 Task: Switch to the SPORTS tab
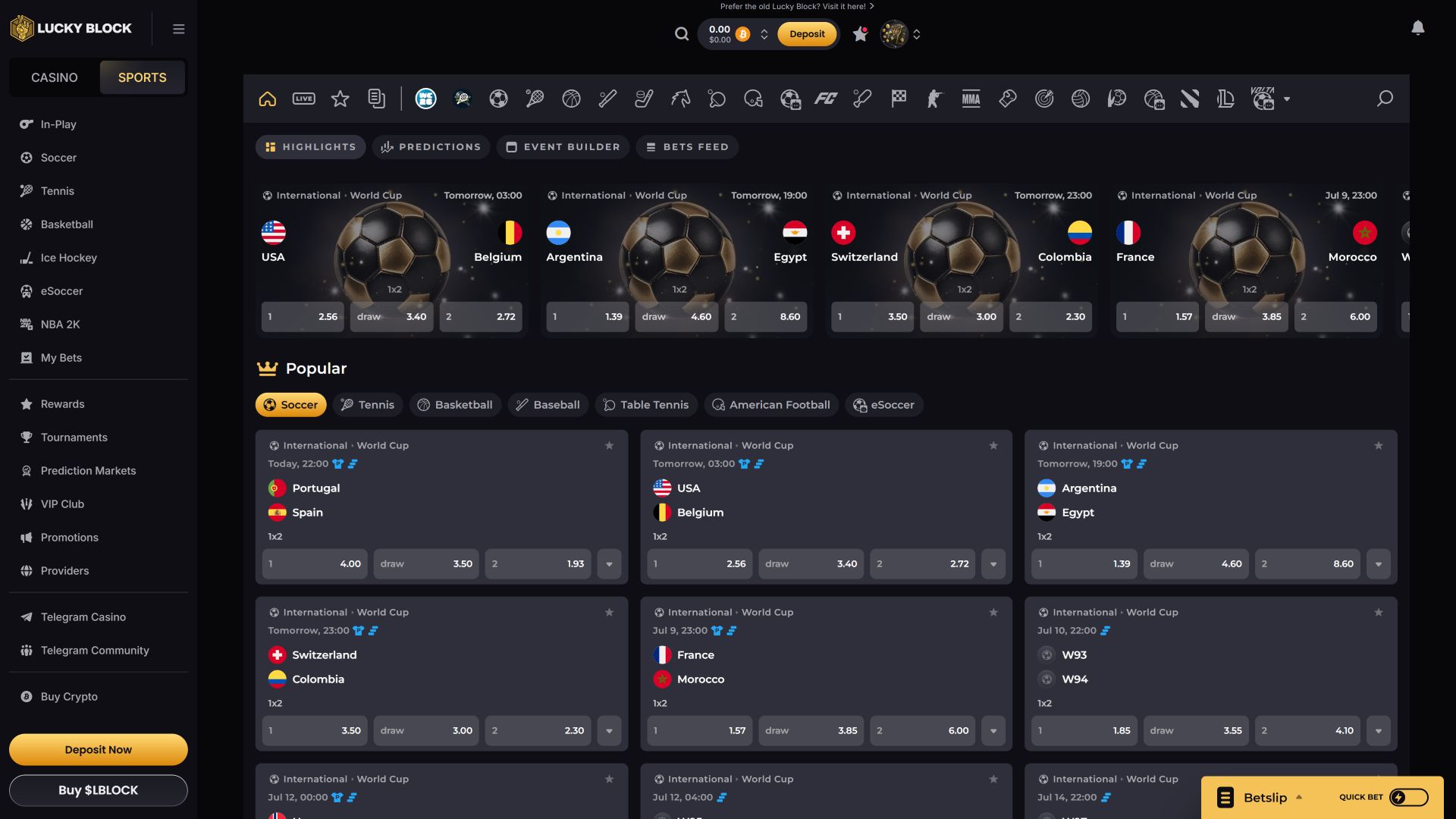coord(143,77)
